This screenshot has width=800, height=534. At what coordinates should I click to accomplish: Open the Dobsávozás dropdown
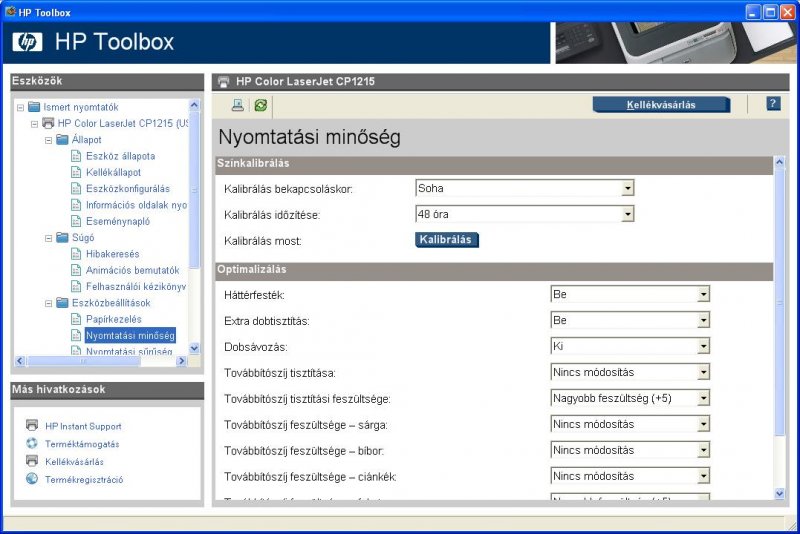703,346
